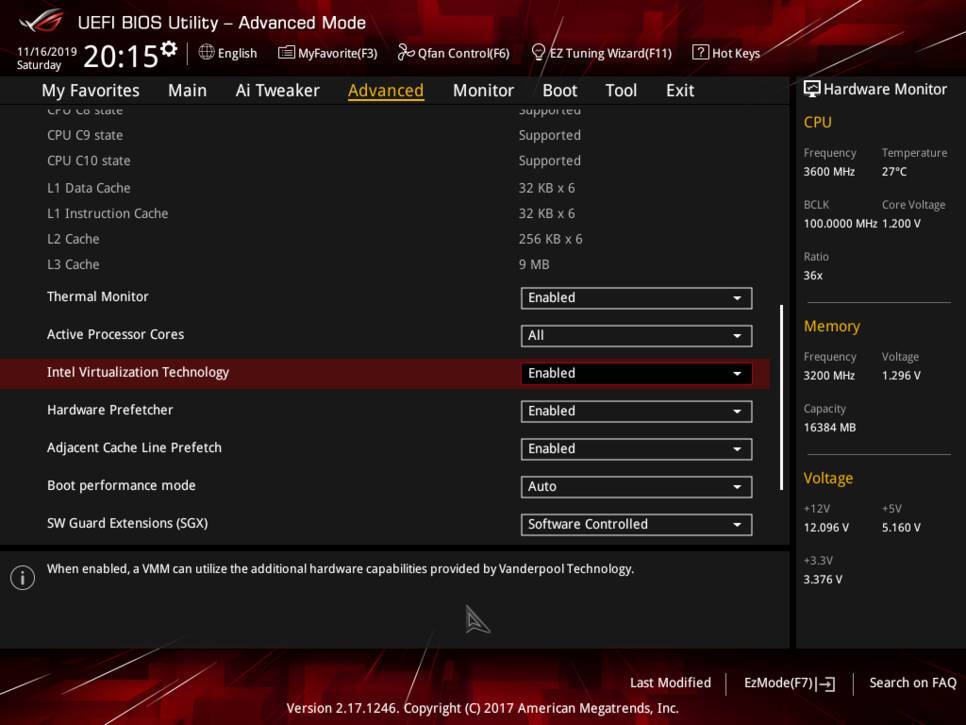Click the 3.376 V value
The height and width of the screenshot is (725, 966).
point(822,580)
